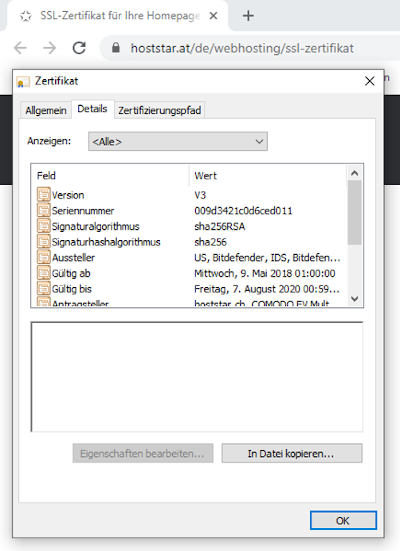Click the field list scrollbar thumb

355,213
